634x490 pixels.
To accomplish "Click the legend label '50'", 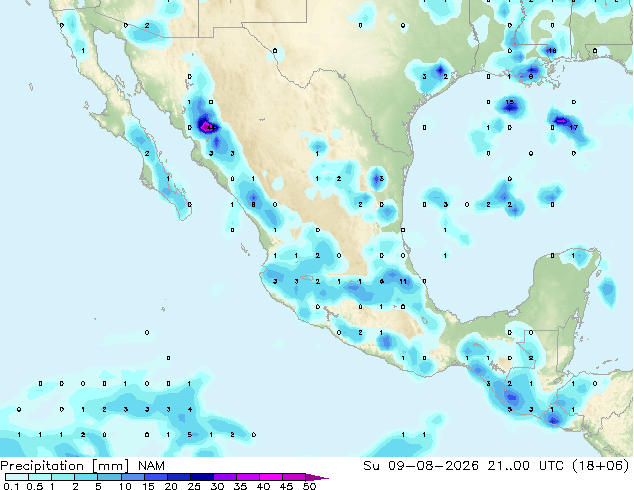I will pos(309,486).
